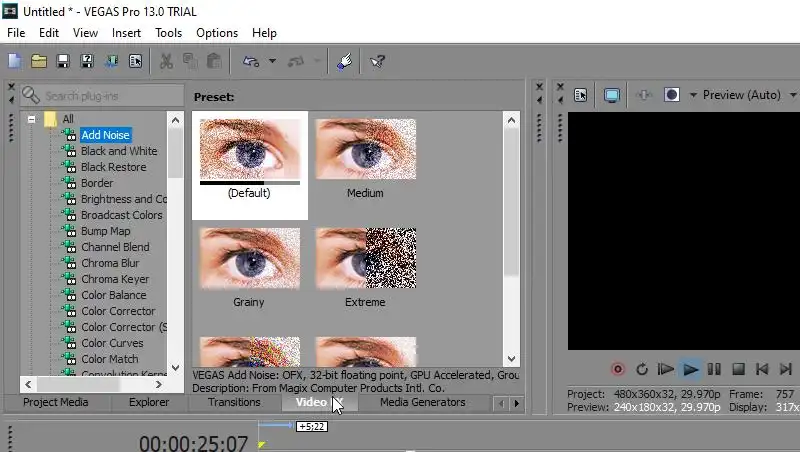
Task: Click the Render As toolbar icon
Action: pos(111,62)
